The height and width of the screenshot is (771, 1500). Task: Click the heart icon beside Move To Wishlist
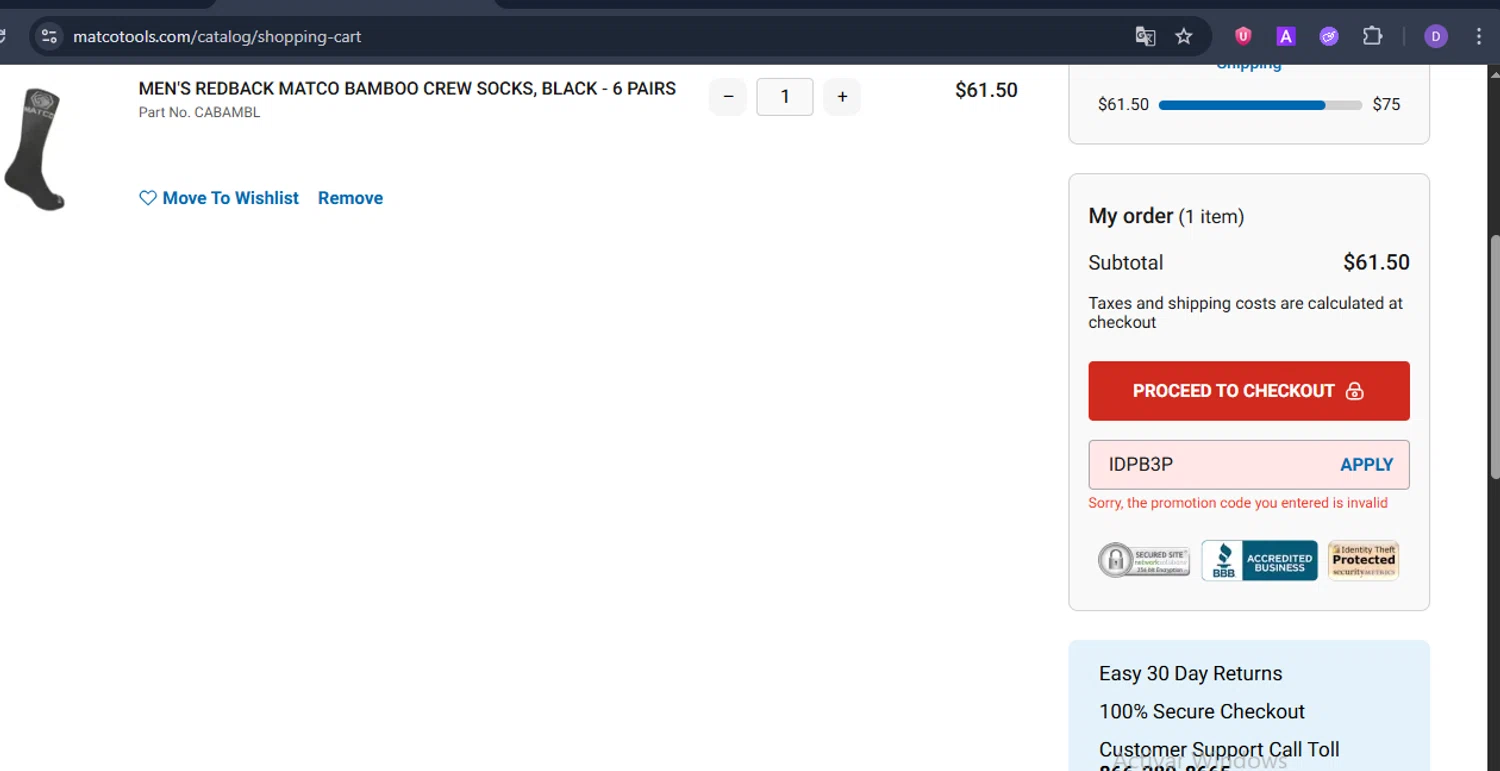click(x=148, y=198)
